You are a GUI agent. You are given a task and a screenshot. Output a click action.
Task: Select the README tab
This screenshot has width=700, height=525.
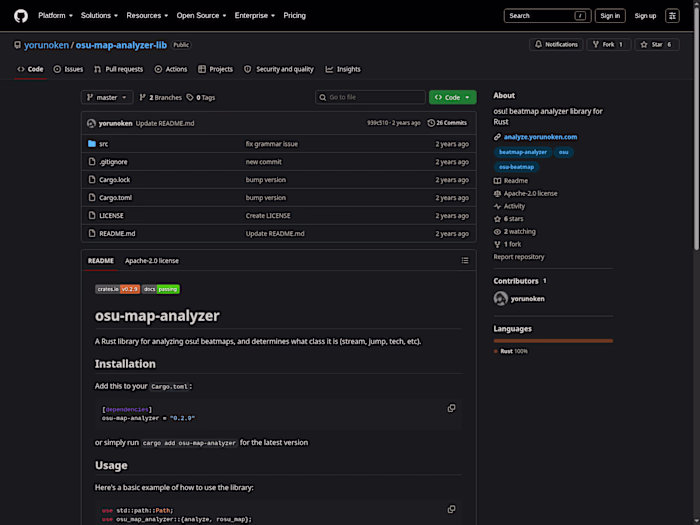pos(100,261)
